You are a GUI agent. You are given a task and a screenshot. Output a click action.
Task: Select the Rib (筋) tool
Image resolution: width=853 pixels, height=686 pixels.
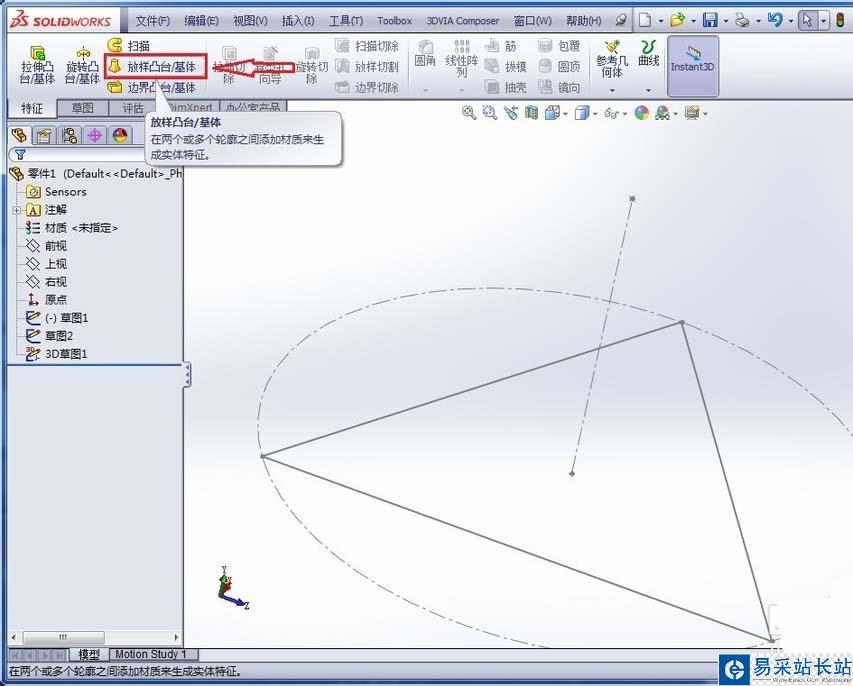tap(500, 46)
